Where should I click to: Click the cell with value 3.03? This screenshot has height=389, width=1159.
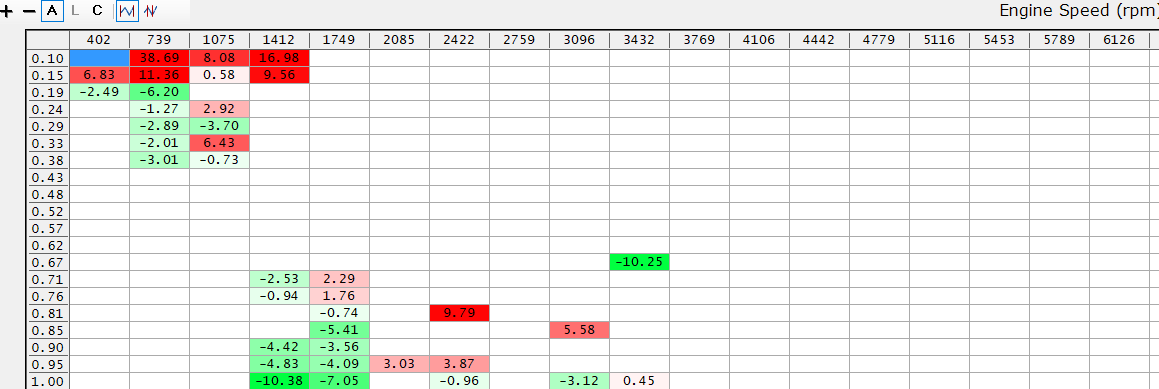(x=399, y=365)
